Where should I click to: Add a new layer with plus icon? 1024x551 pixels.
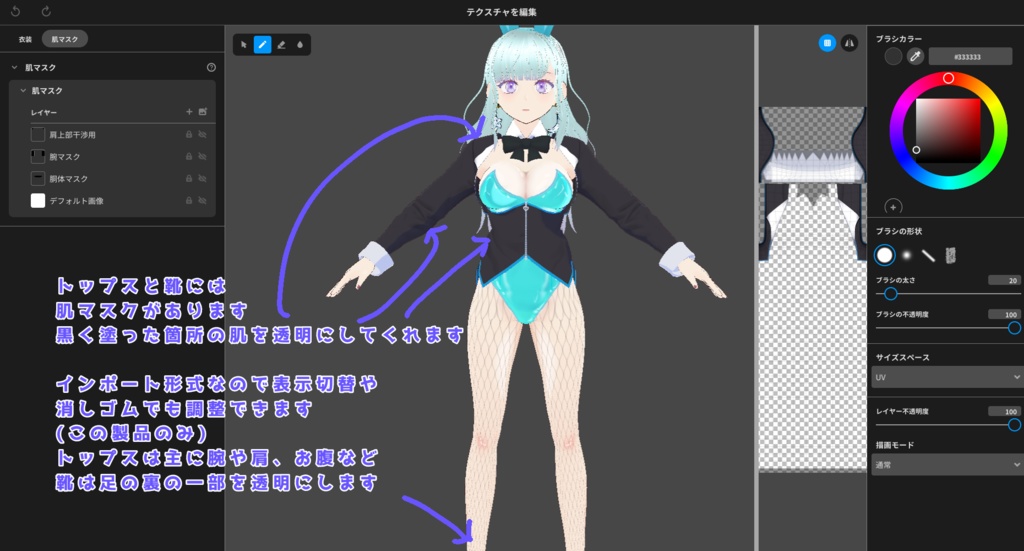pos(189,112)
